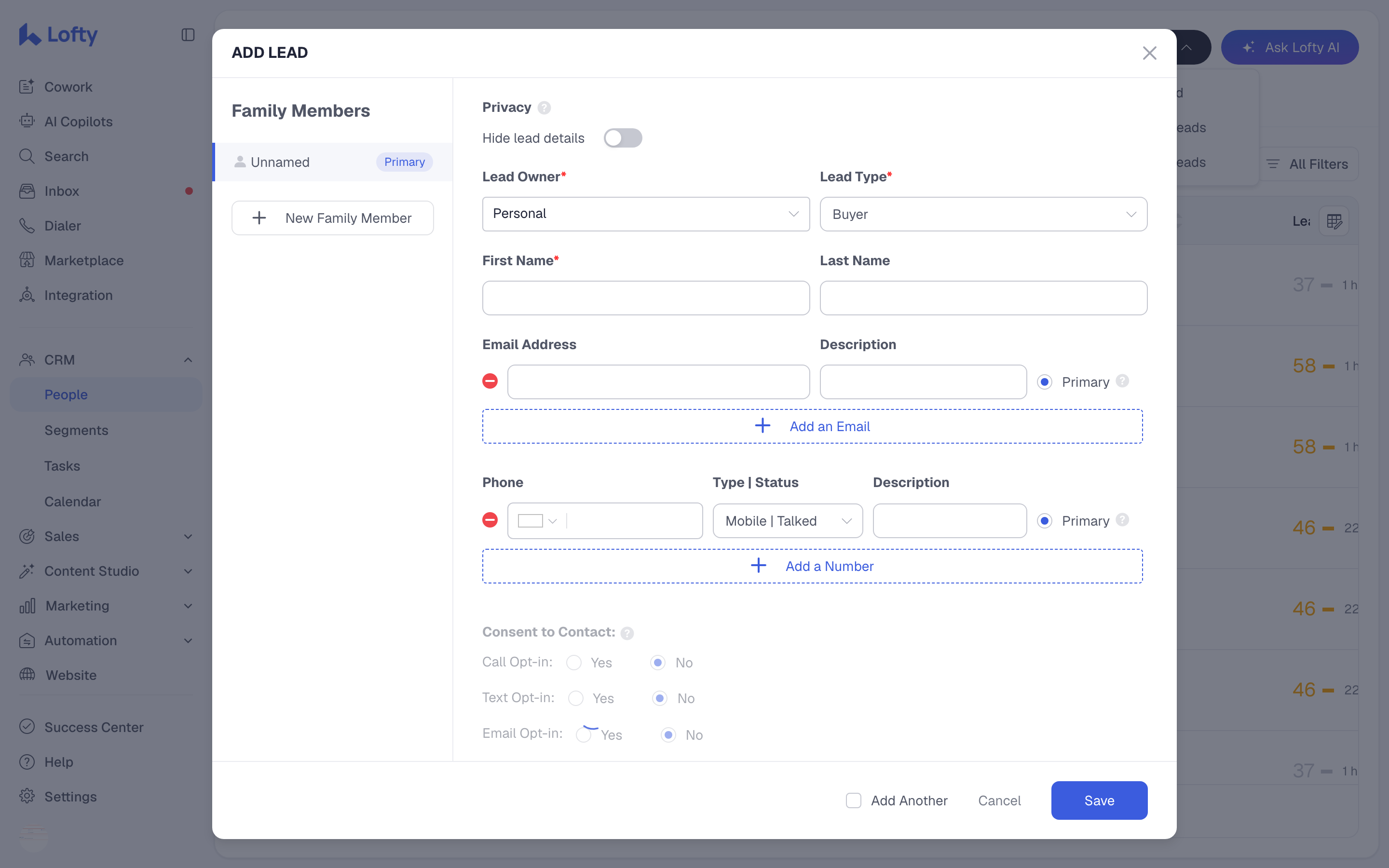Image resolution: width=1389 pixels, height=868 pixels.
Task: Collapse the sidebar with panel icon
Action: coord(188,35)
